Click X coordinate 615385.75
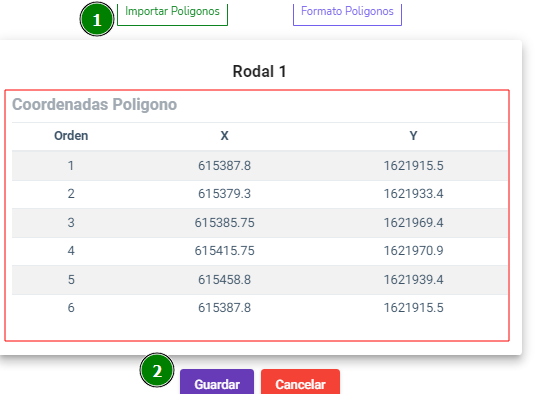Screen dimensions: 538x395 (x=224, y=223)
